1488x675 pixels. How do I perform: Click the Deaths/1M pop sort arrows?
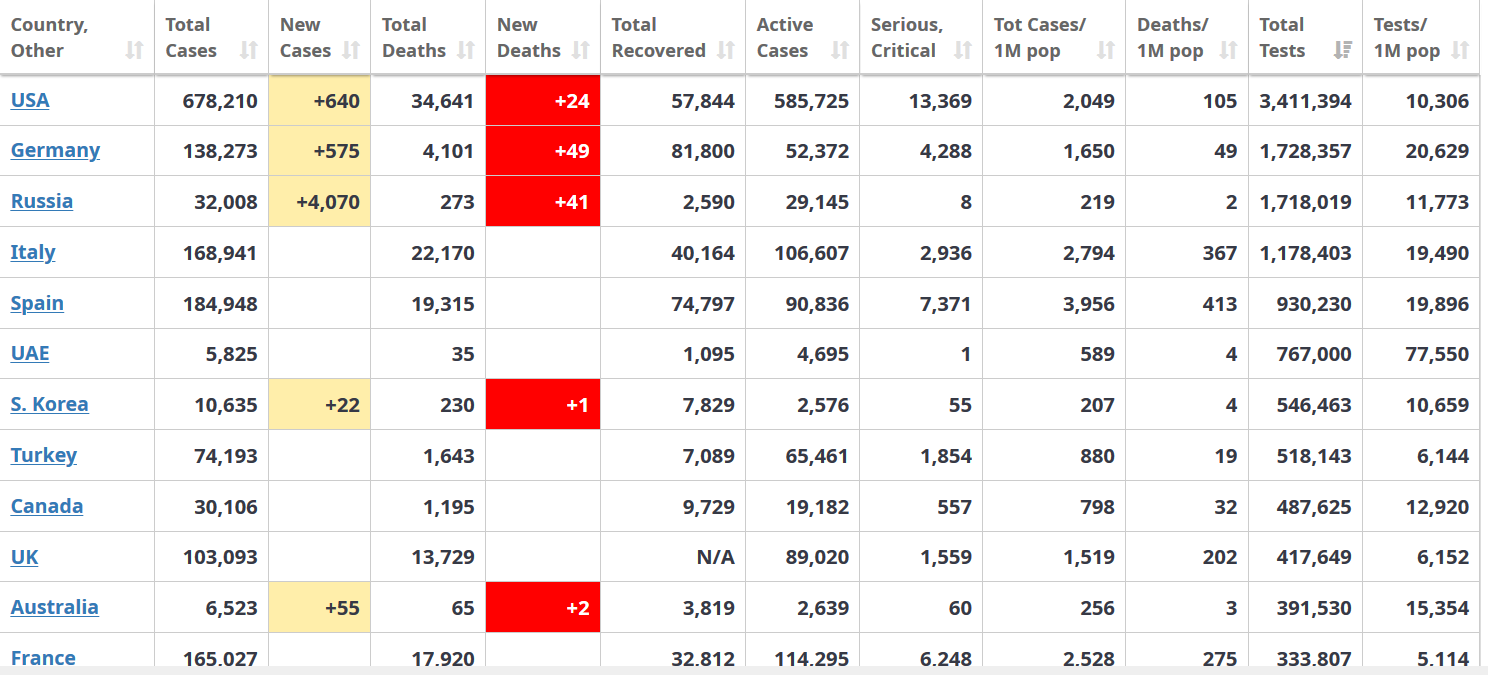pyautogui.click(x=1229, y=51)
